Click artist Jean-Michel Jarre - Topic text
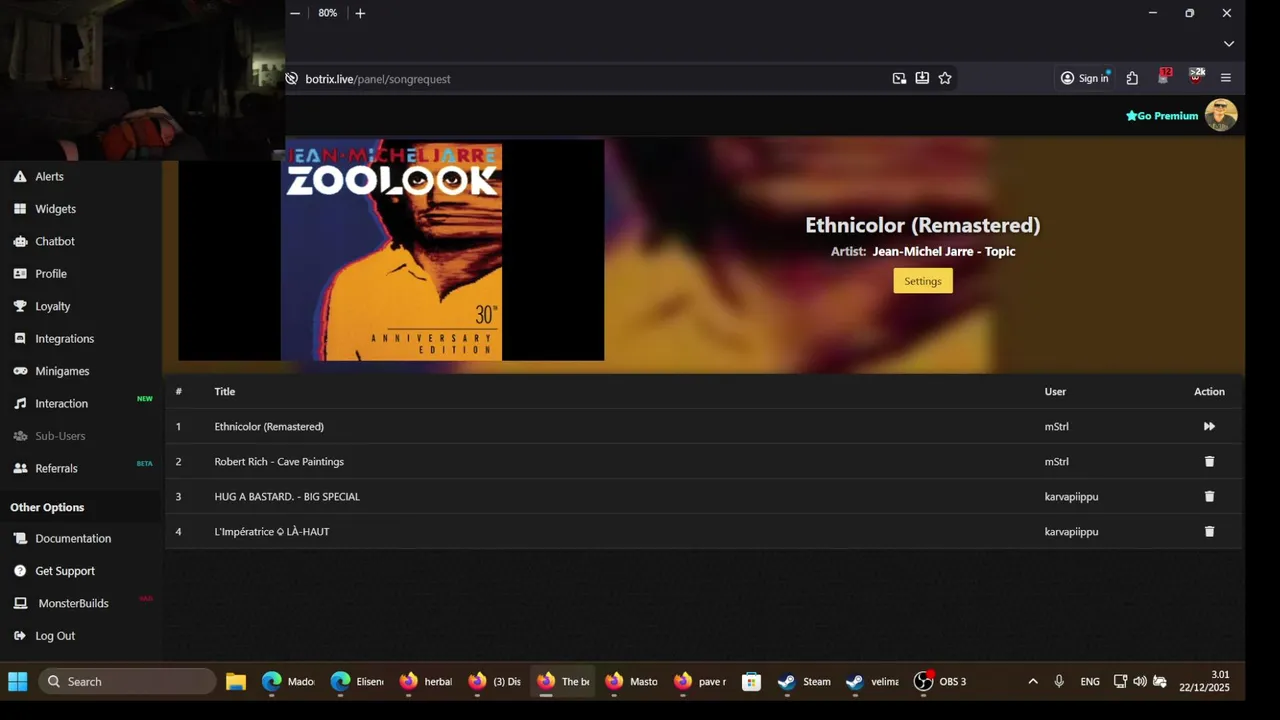The width and height of the screenshot is (1280, 720). (x=943, y=251)
